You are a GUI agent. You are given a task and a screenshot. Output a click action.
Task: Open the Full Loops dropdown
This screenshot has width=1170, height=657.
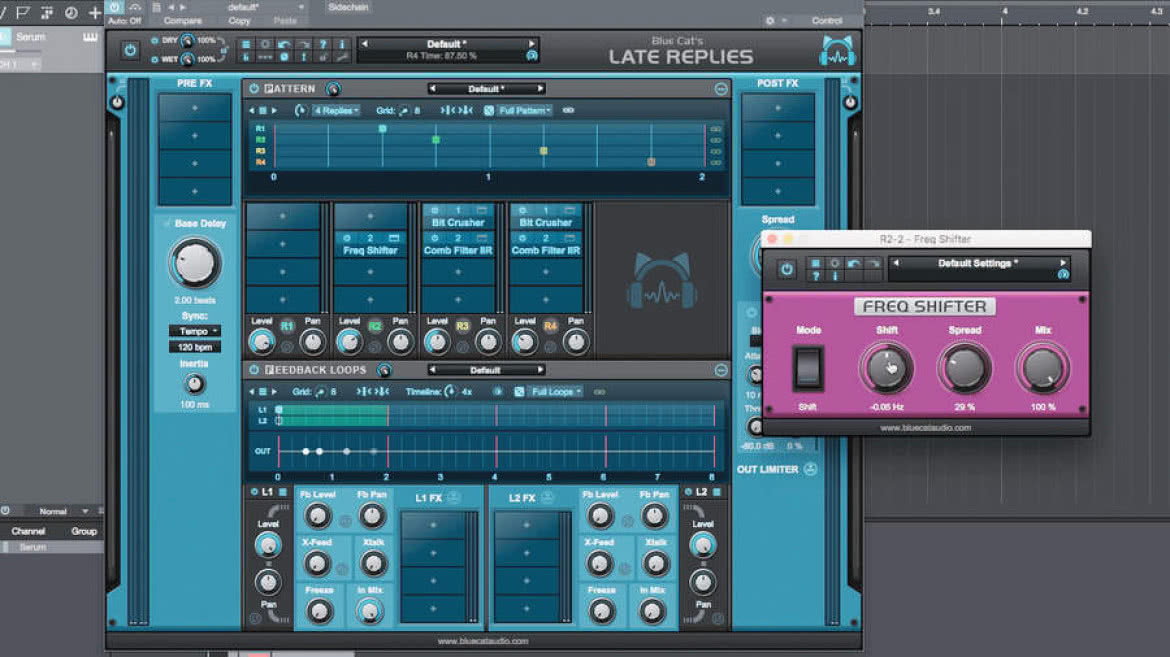[556, 392]
